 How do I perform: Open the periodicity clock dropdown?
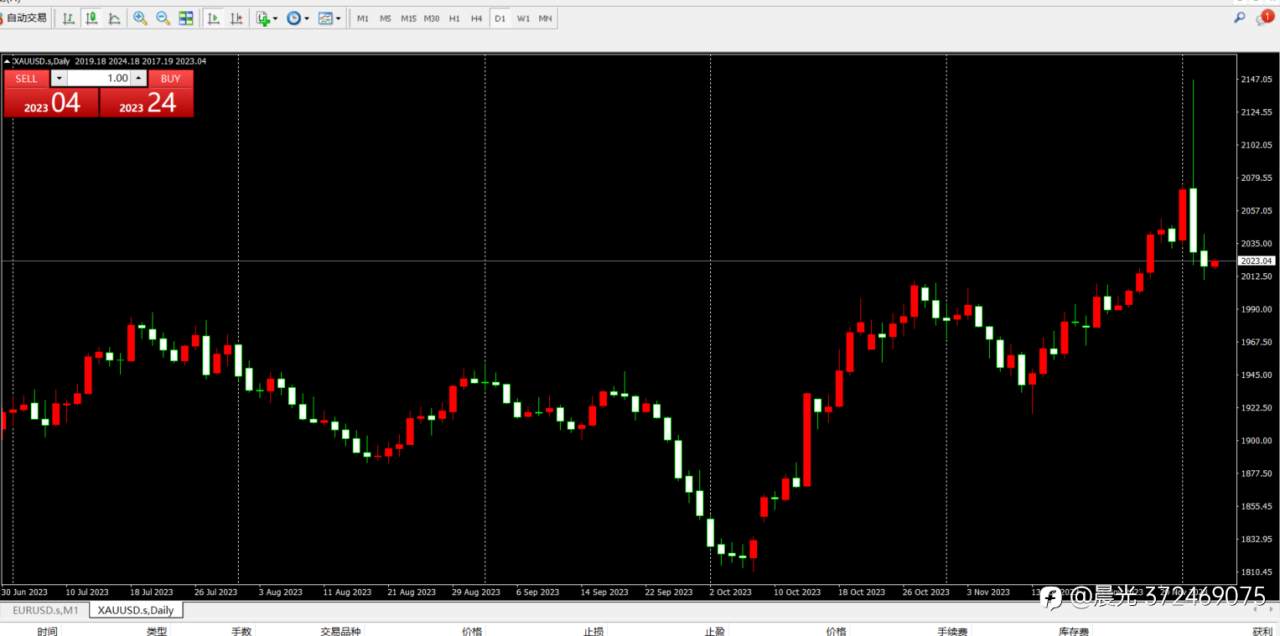click(x=297, y=18)
